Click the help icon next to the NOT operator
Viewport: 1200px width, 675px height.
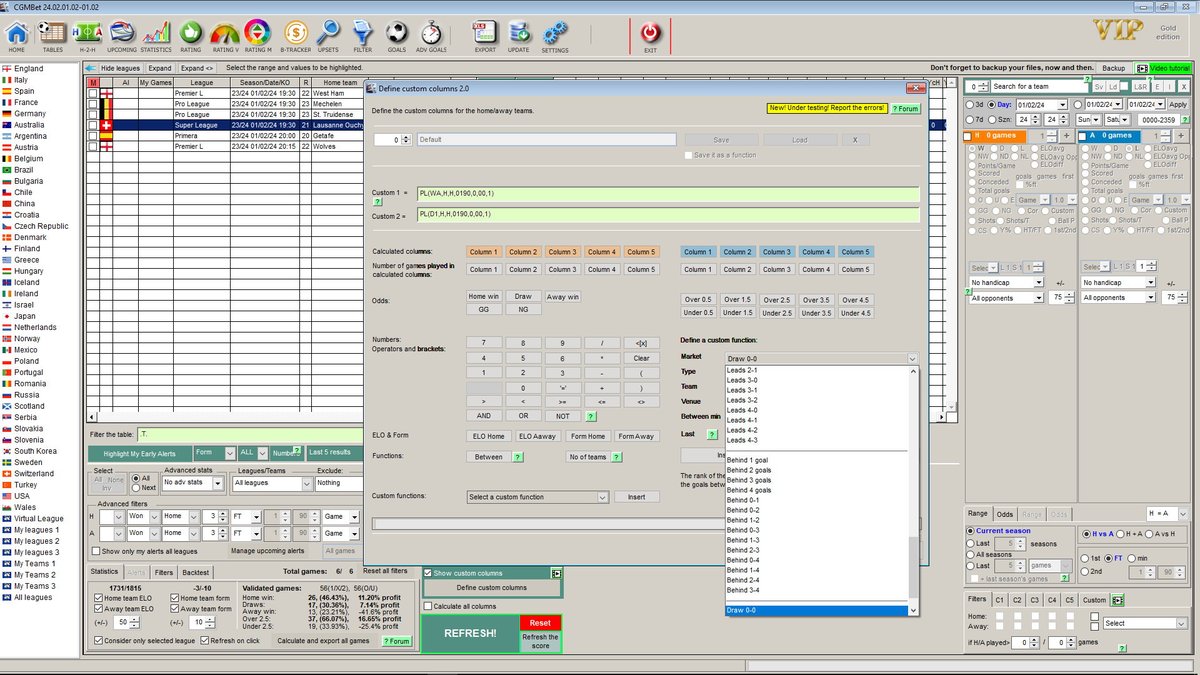(x=590, y=416)
